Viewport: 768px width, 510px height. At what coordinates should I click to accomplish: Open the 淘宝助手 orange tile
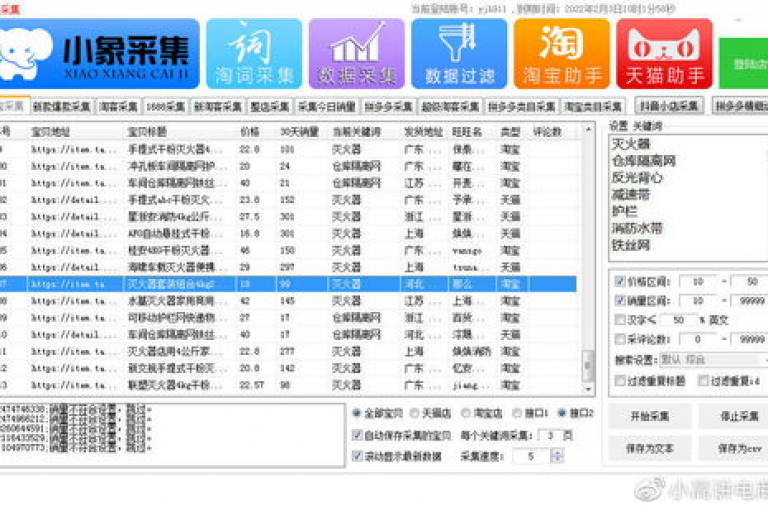[x=562, y=54]
